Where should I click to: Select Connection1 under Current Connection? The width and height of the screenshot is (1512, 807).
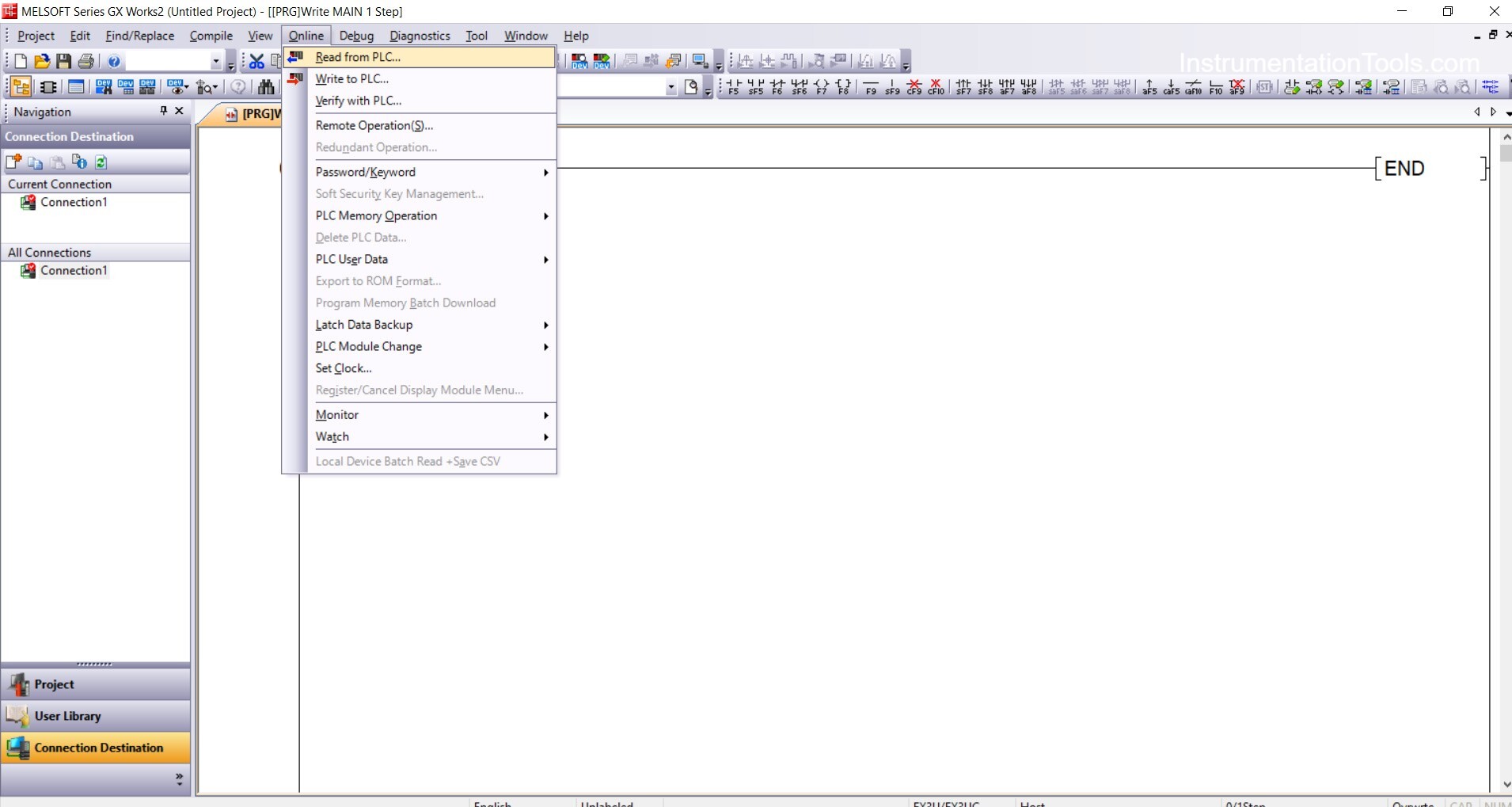coord(74,202)
